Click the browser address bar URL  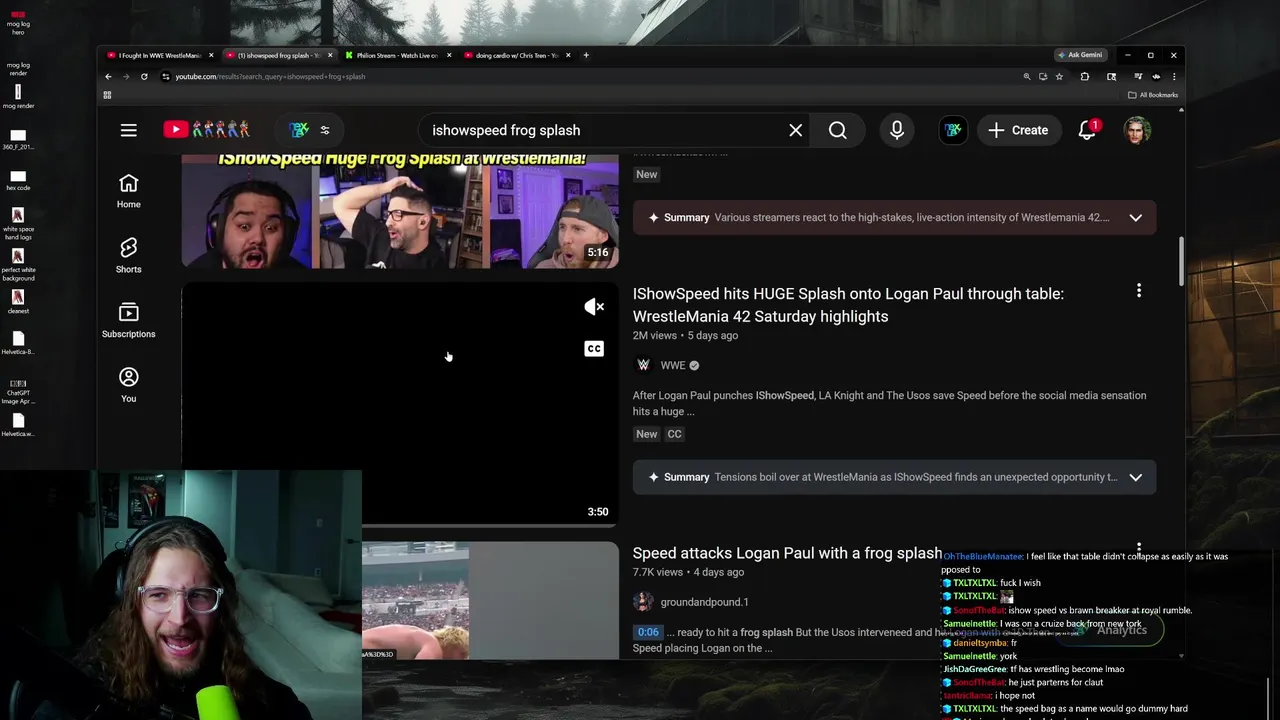pos(270,76)
